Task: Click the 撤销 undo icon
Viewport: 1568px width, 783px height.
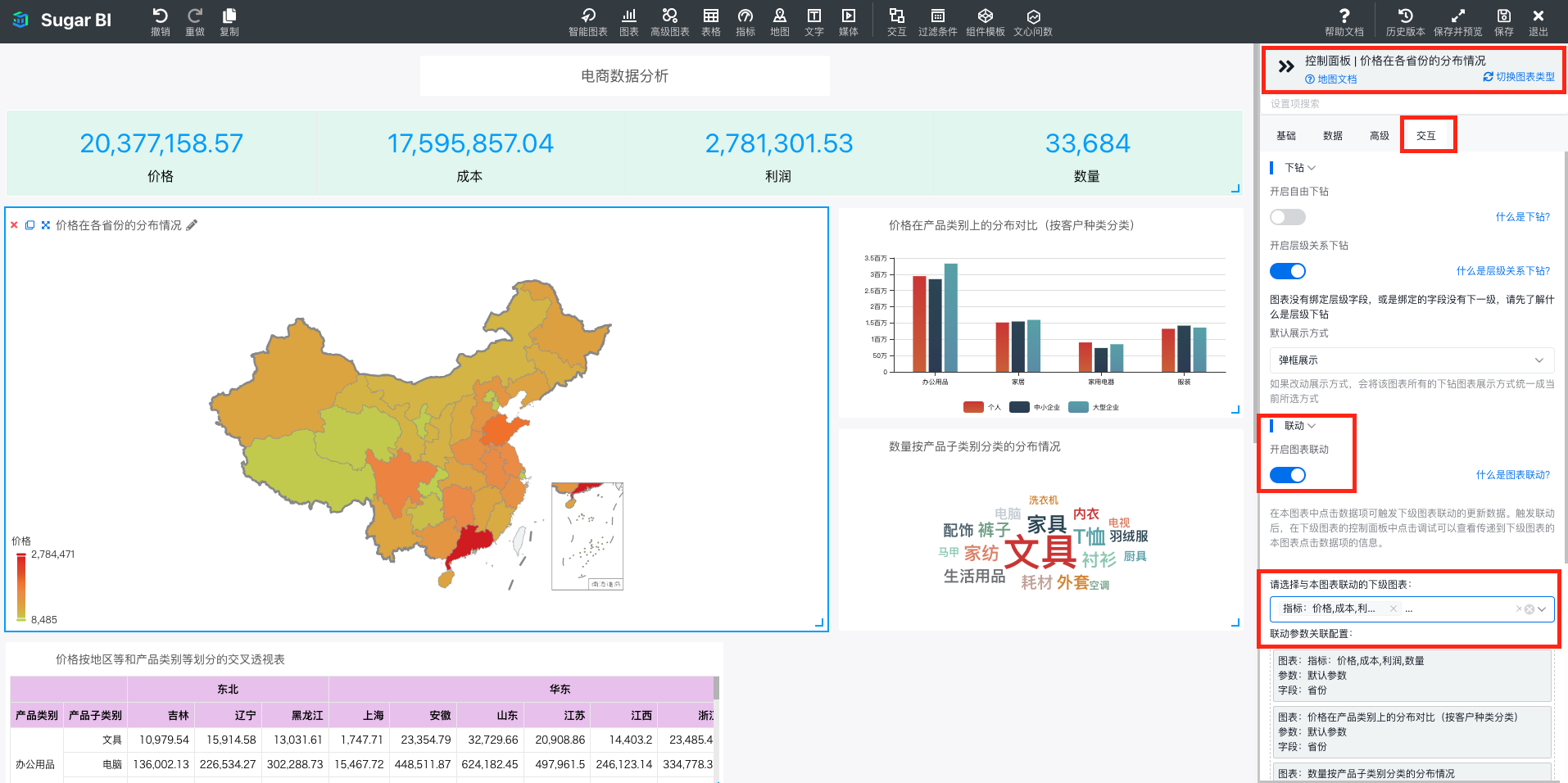Action: (161, 16)
